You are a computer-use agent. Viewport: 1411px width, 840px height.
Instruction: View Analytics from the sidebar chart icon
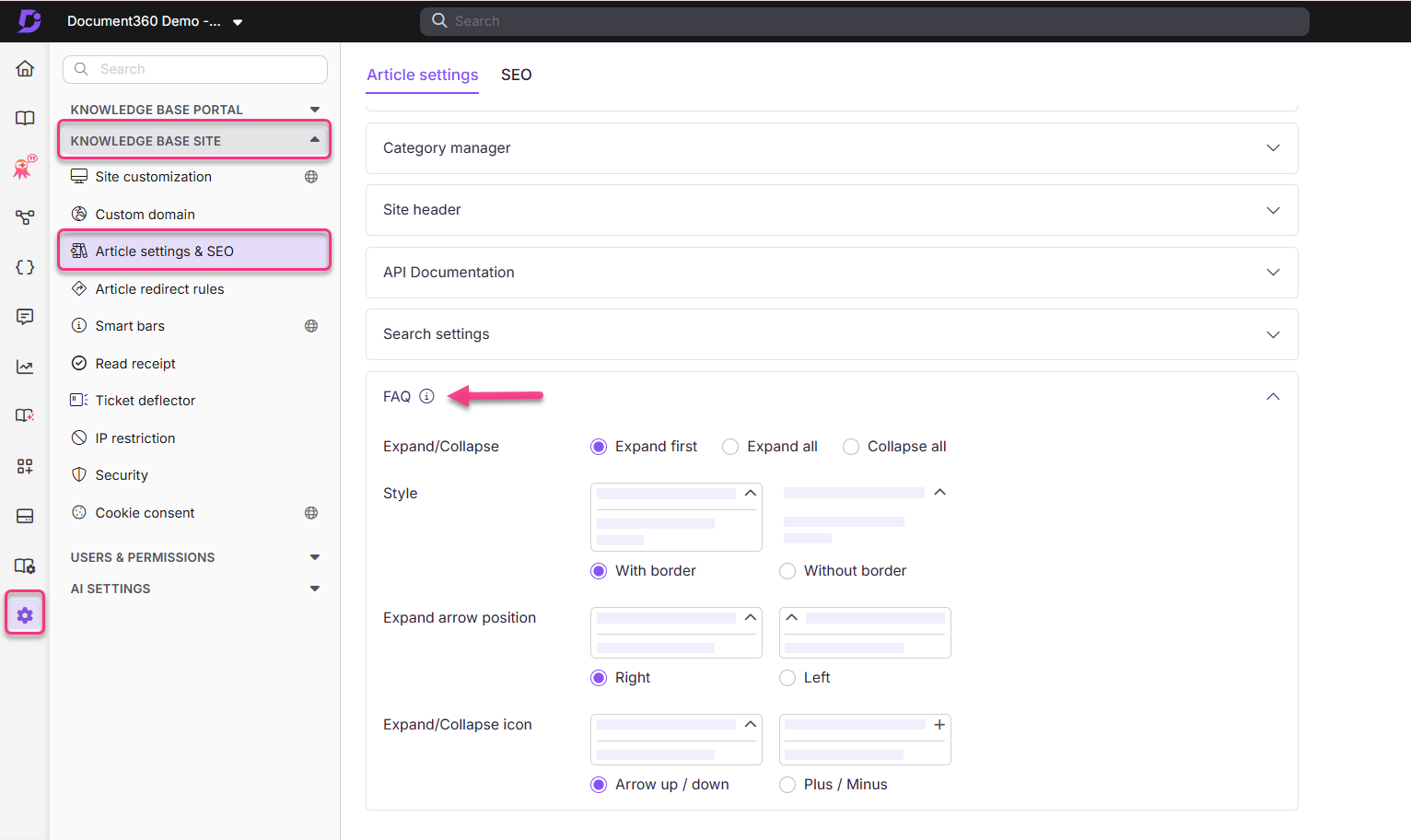coord(25,366)
